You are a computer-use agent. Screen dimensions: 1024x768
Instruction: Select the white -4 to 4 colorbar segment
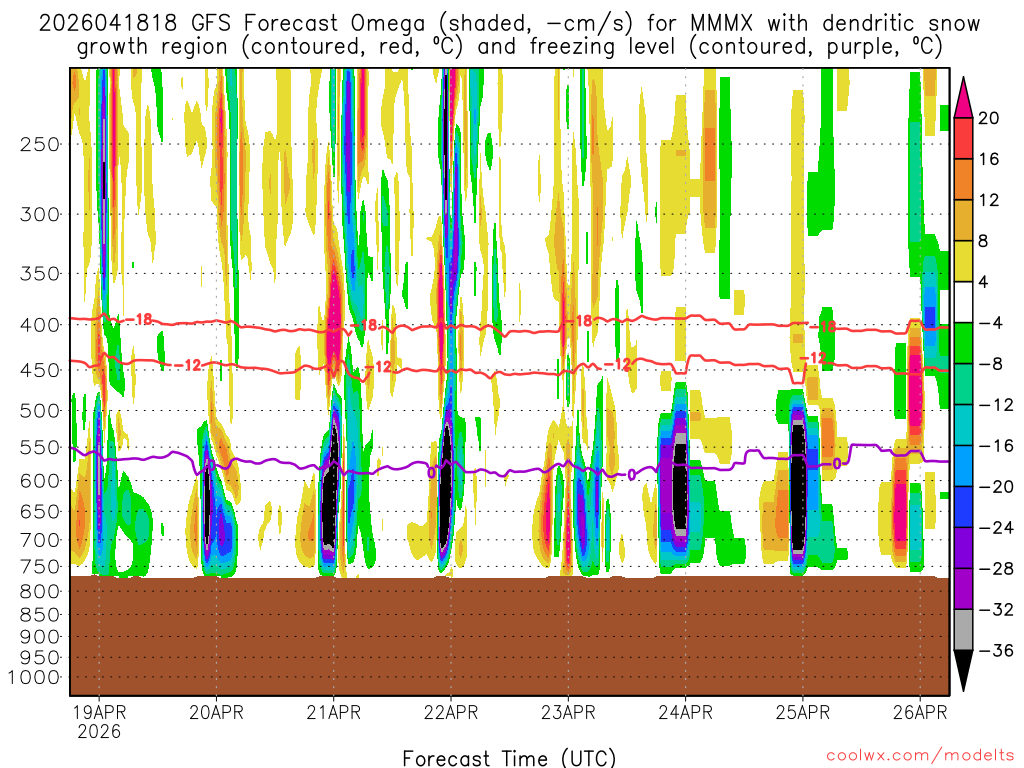tap(964, 302)
